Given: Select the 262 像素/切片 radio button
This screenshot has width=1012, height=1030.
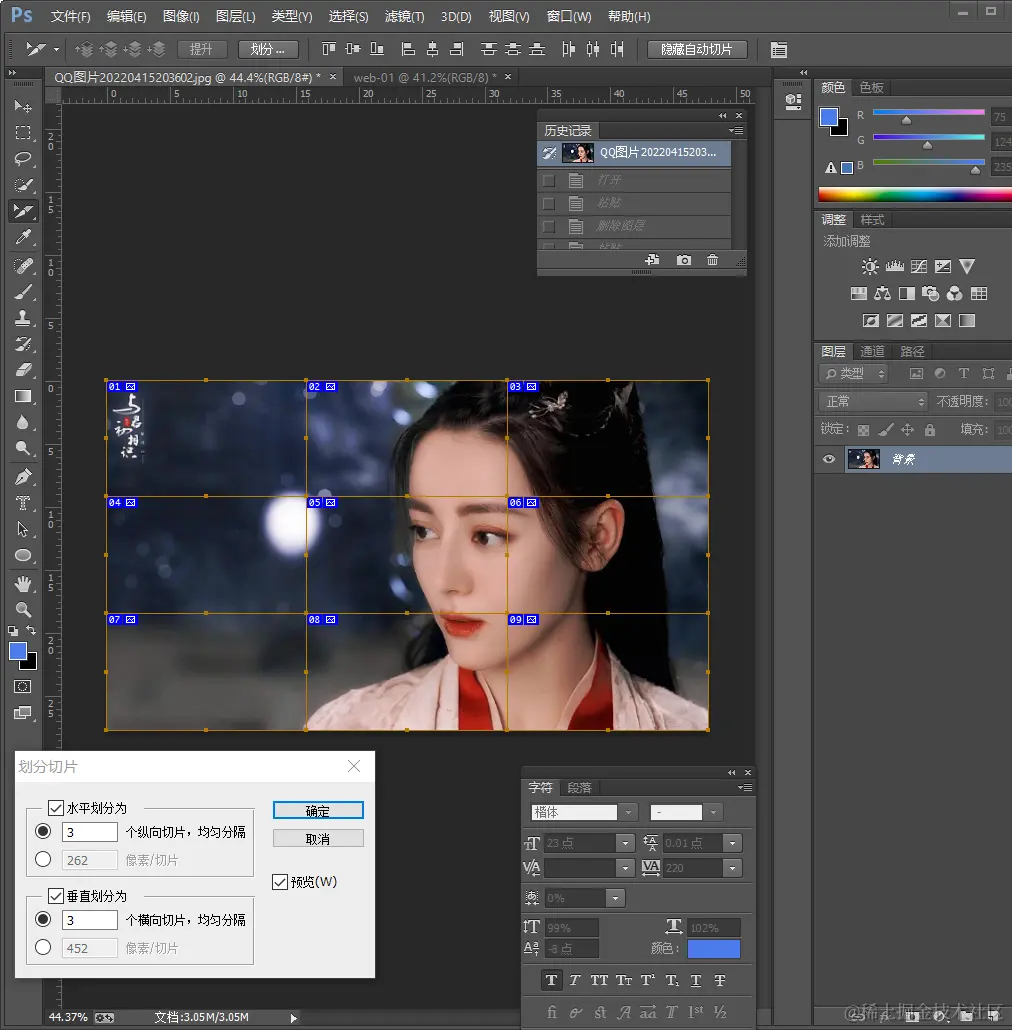Looking at the screenshot, I should click(43, 859).
